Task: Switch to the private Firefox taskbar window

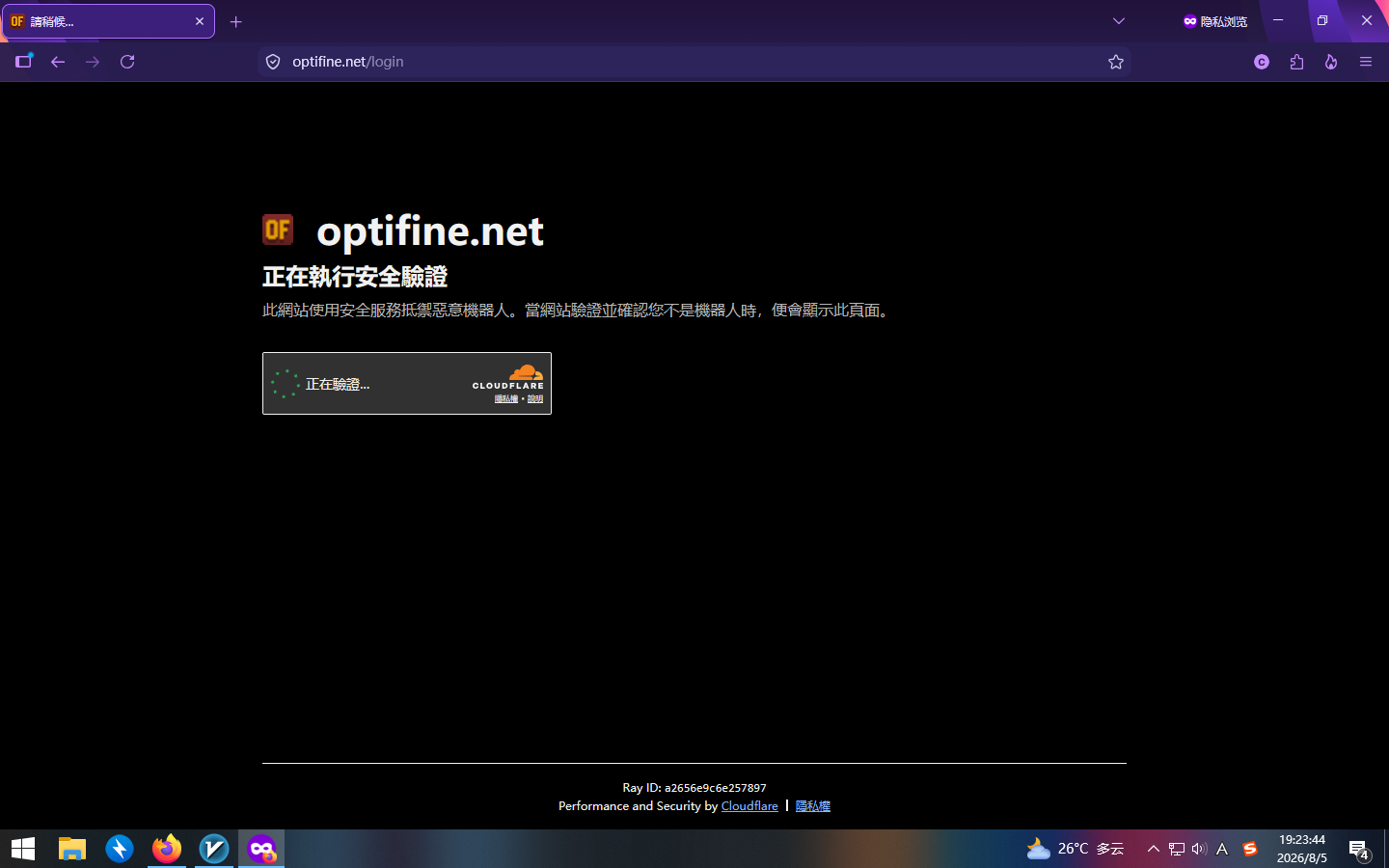Action: tap(261, 849)
